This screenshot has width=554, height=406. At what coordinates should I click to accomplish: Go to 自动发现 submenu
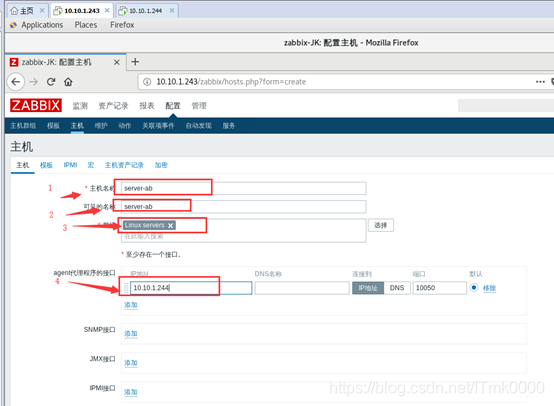click(x=199, y=126)
